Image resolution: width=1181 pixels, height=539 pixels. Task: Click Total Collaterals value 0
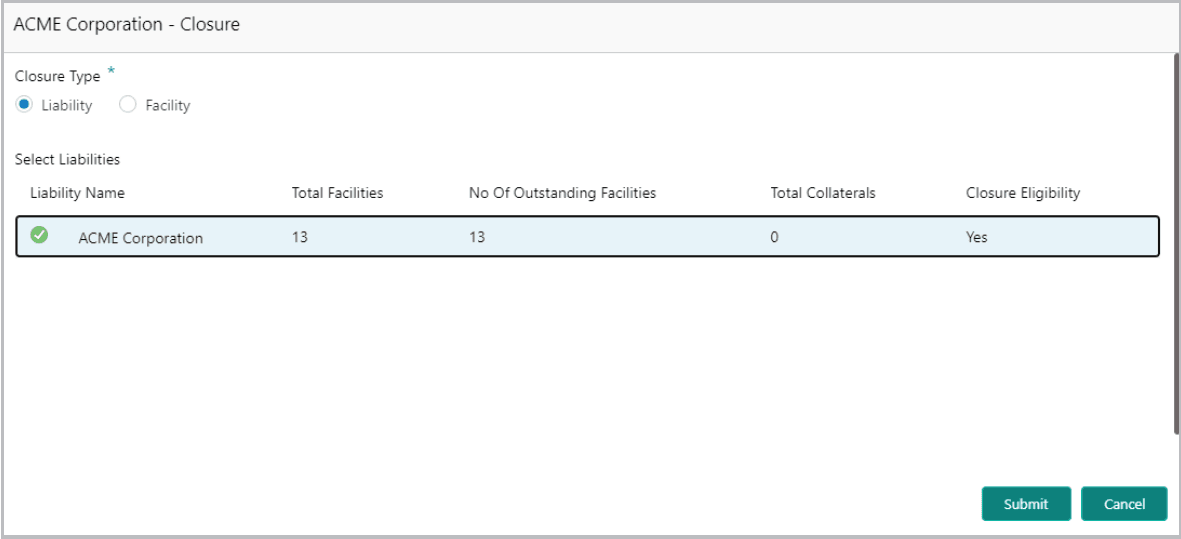(774, 237)
